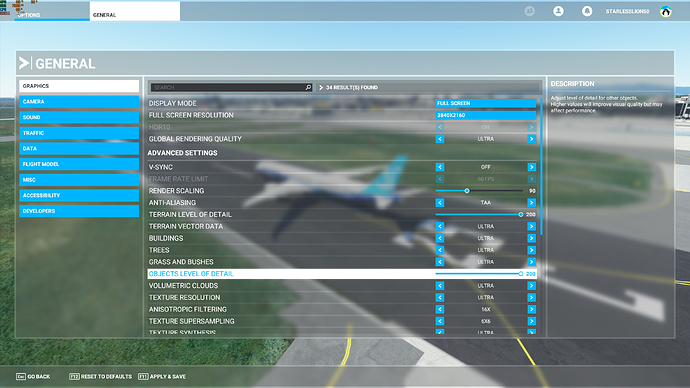Click Frame Rate Limit right arrow

(532, 179)
